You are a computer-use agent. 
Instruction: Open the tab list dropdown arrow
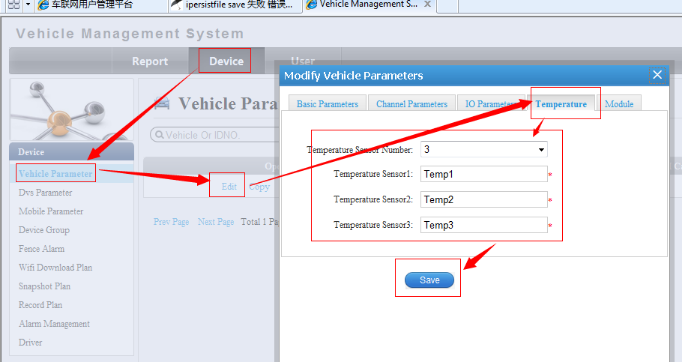[x=28, y=5]
